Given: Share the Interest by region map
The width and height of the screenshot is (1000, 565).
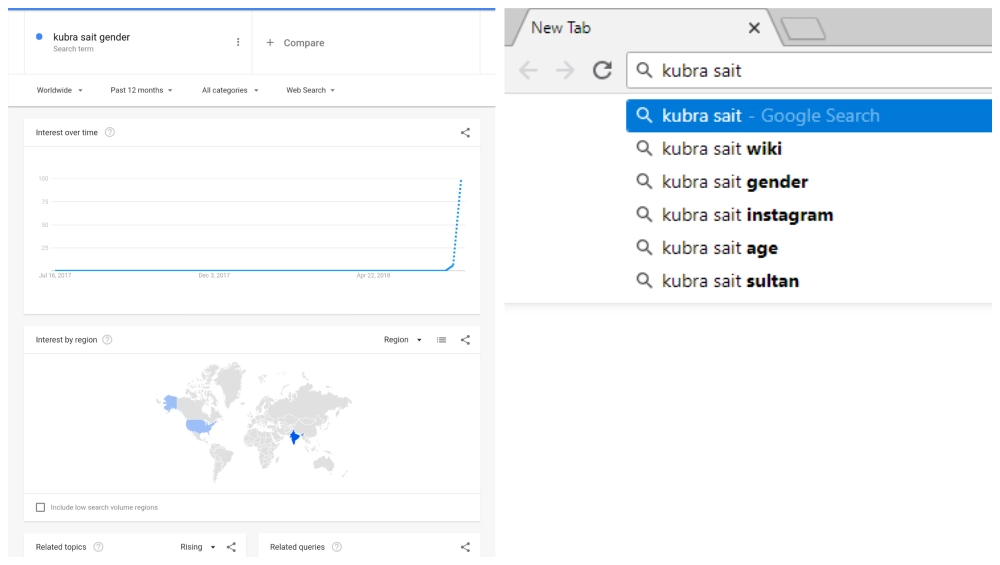Looking at the screenshot, I should (x=465, y=340).
